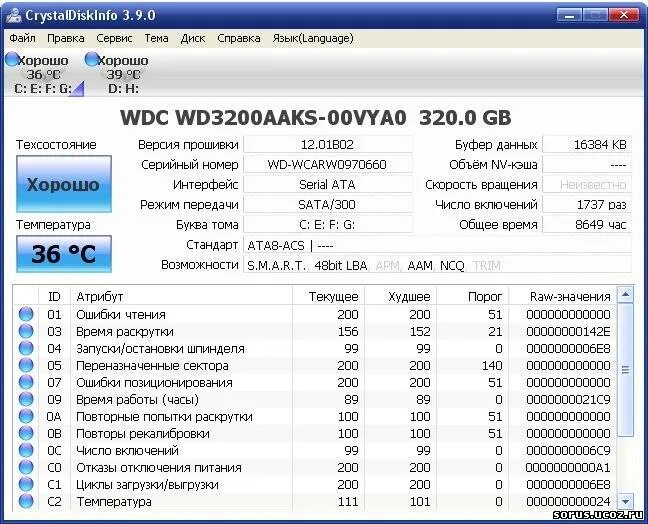Click raw value 000000021C9
Viewport: 648px width, 524px height.
pos(568,400)
